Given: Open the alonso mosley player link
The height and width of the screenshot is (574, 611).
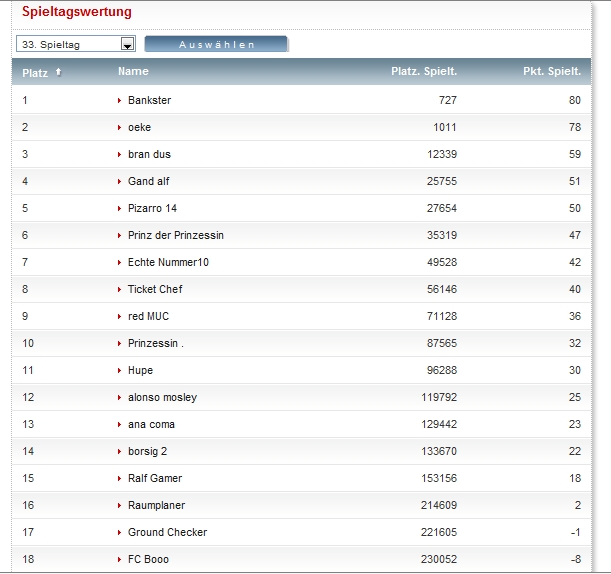Looking at the screenshot, I should tap(162, 397).
